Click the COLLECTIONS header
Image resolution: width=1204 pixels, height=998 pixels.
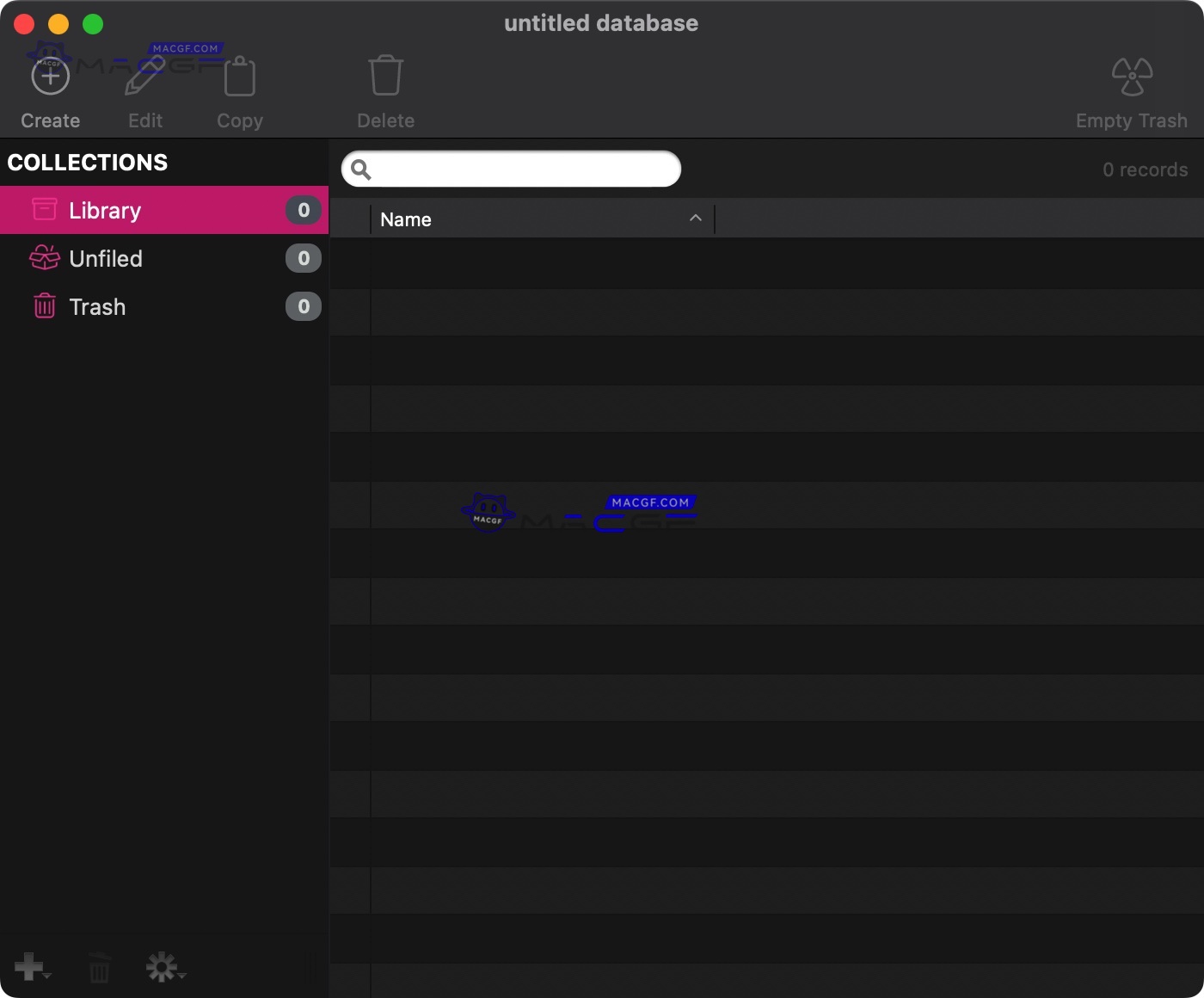point(88,162)
